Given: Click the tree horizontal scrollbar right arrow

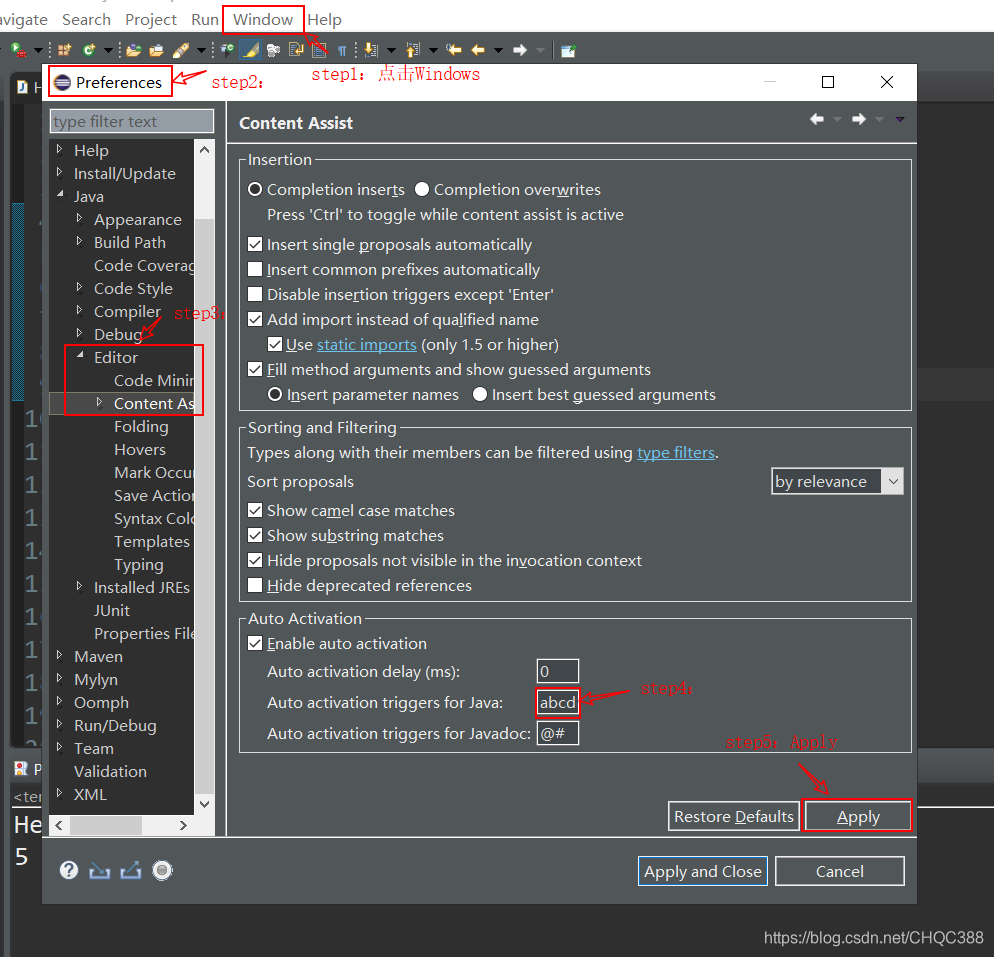Looking at the screenshot, I should coord(183,825).
